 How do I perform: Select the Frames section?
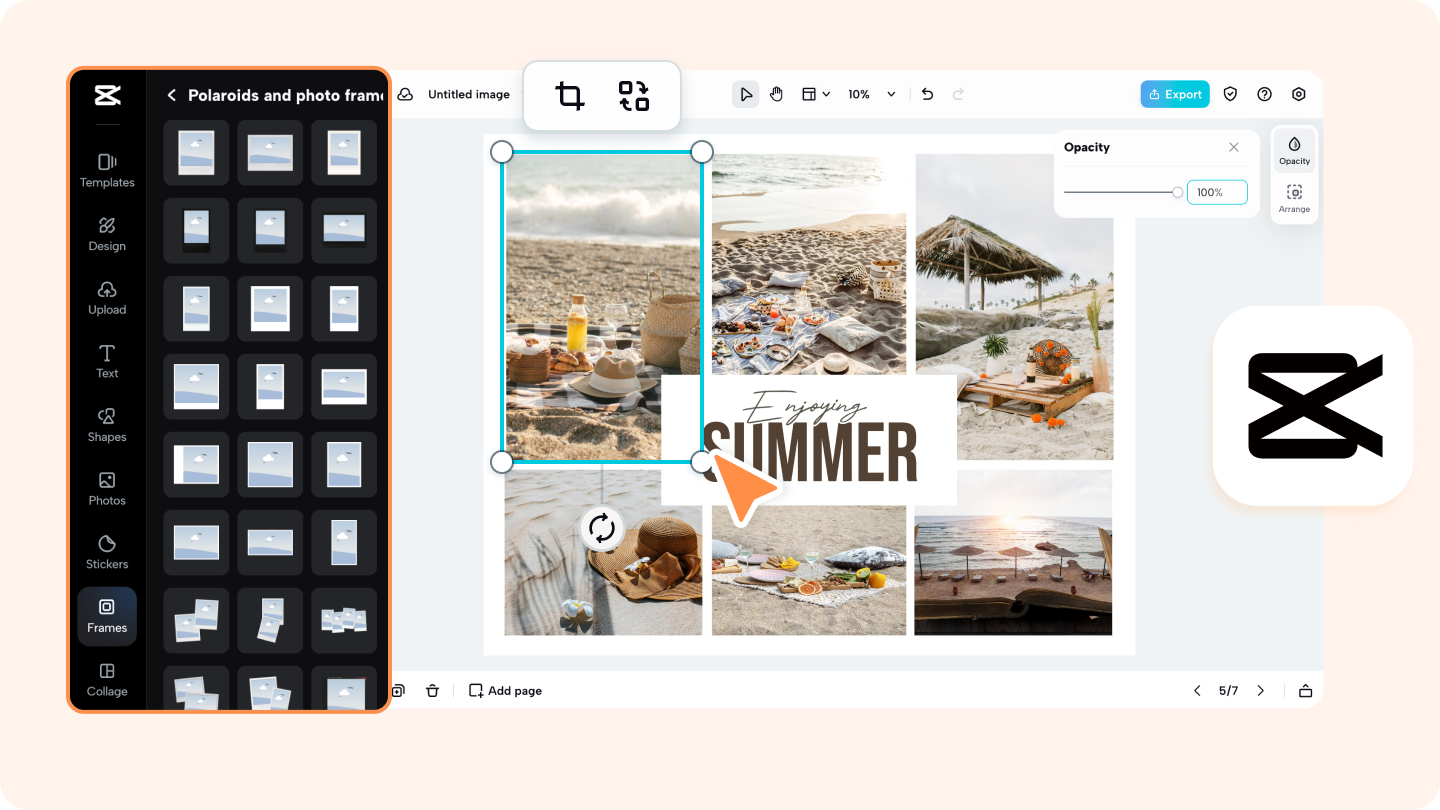point(107,616)
